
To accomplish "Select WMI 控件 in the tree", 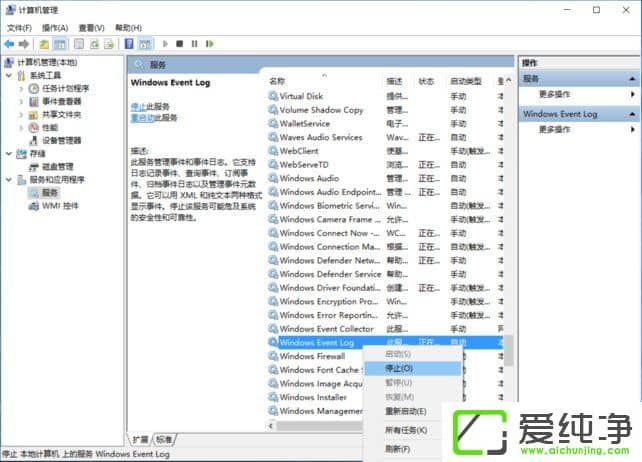I will [60, 206].
